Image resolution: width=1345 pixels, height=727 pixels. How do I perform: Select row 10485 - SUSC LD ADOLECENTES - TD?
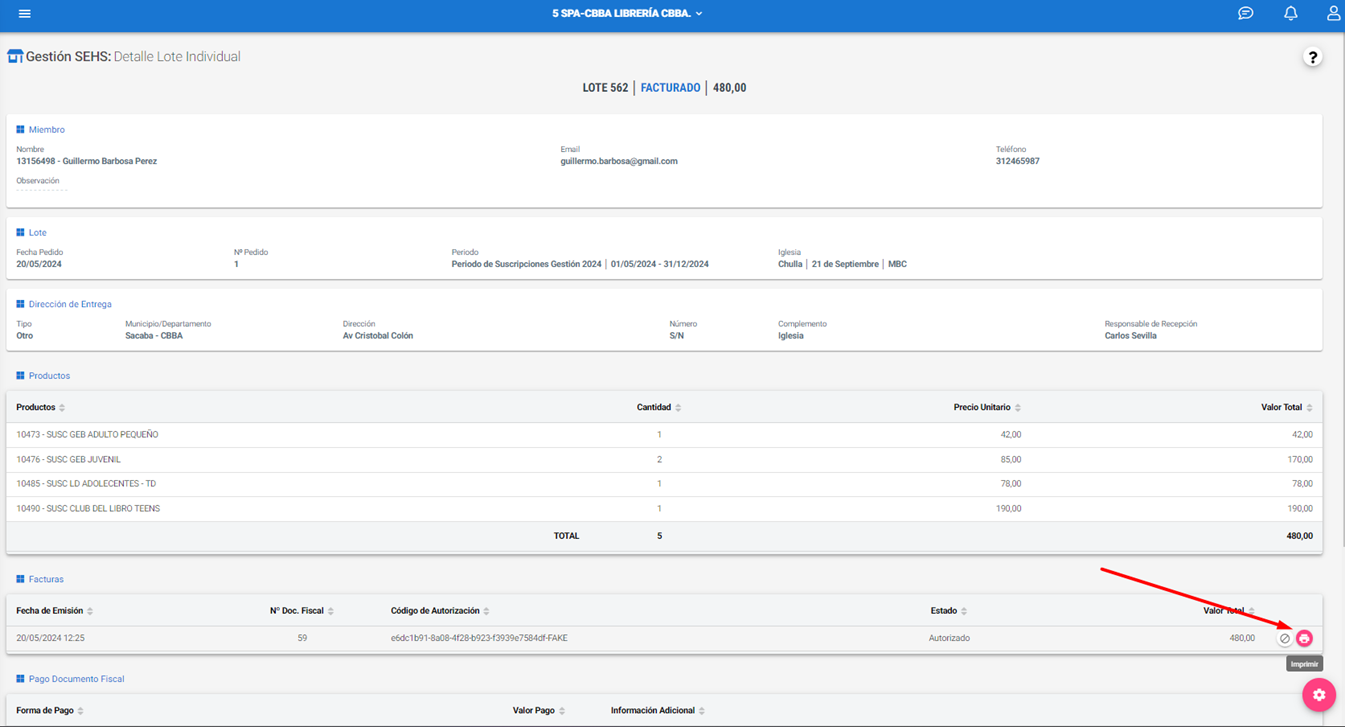pyautogui.click(x=664, y=484)
